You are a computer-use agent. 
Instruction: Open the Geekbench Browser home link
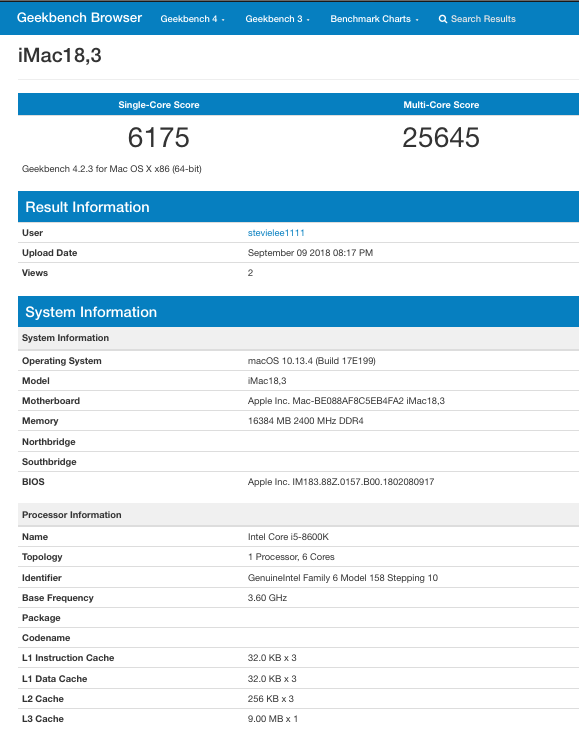[79, 18]
